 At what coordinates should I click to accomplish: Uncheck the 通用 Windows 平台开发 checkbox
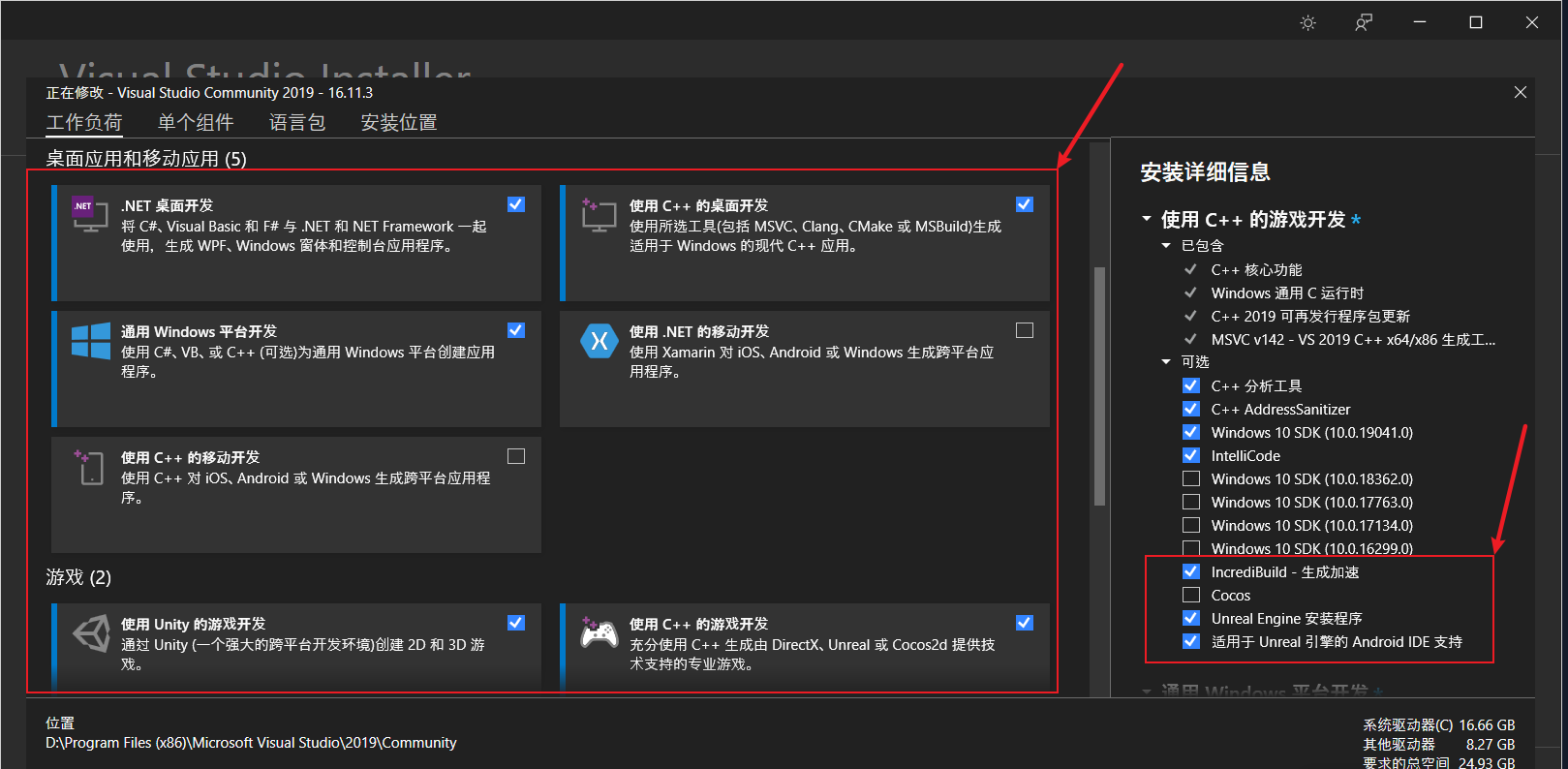516,330
